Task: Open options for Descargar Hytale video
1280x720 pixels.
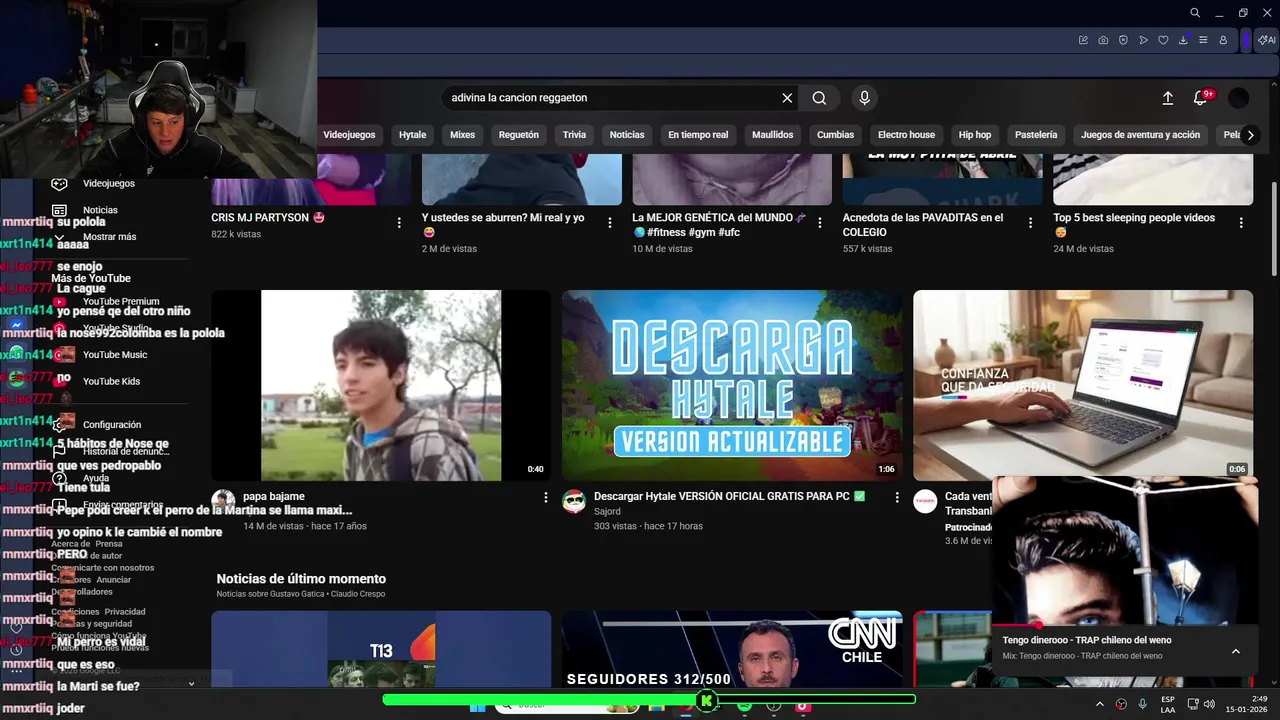Action: (x=897, y=497)
